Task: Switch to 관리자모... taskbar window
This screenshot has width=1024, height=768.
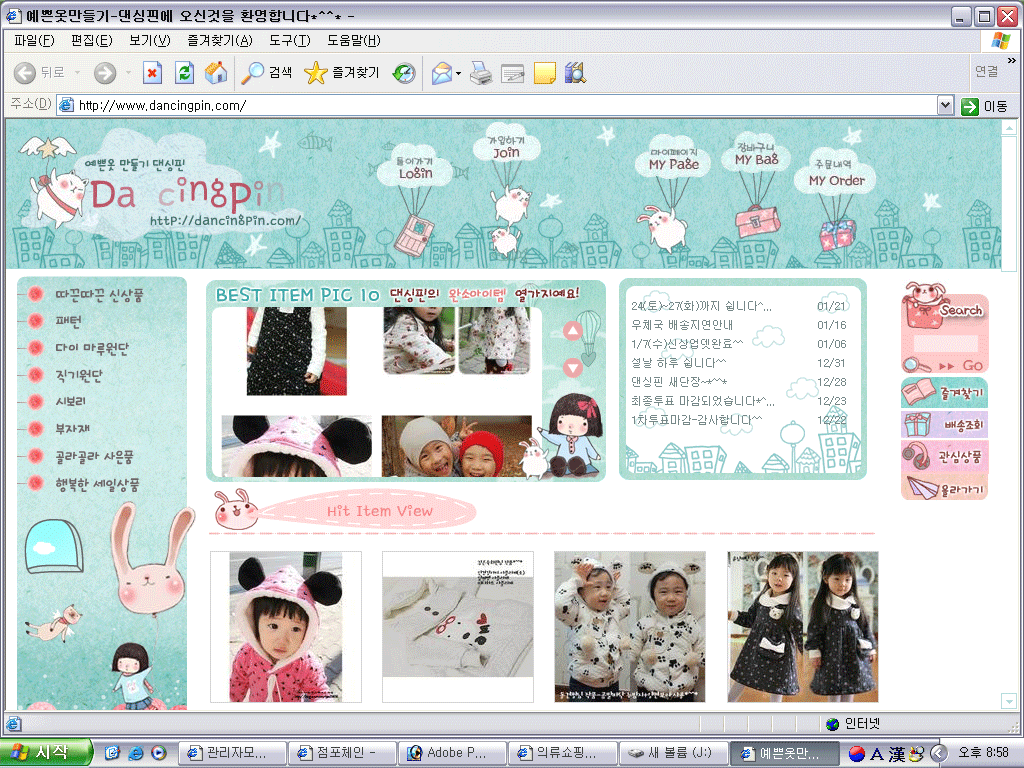Action: coord(232,753)
